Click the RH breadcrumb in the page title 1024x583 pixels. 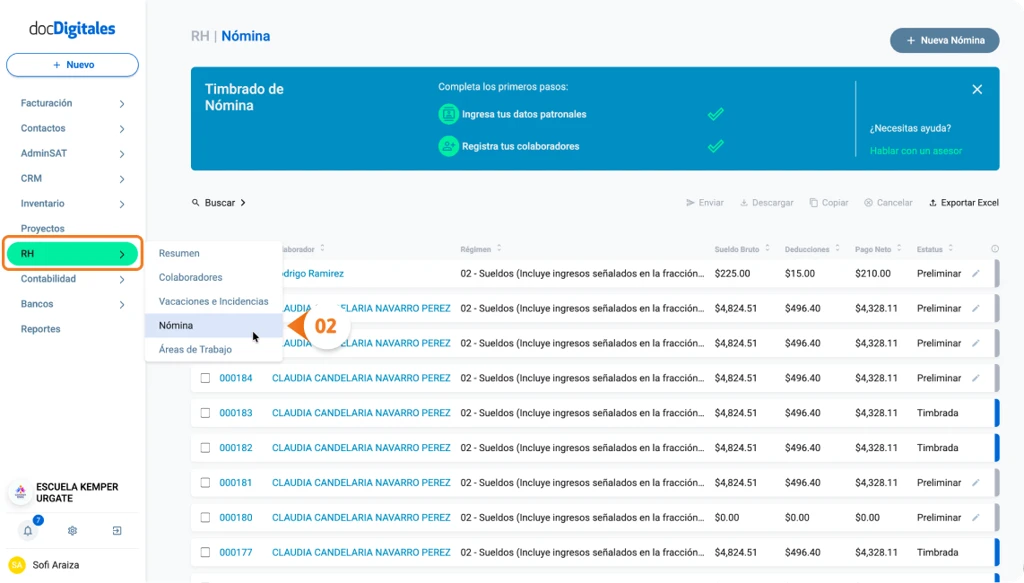tap(200, 36)
